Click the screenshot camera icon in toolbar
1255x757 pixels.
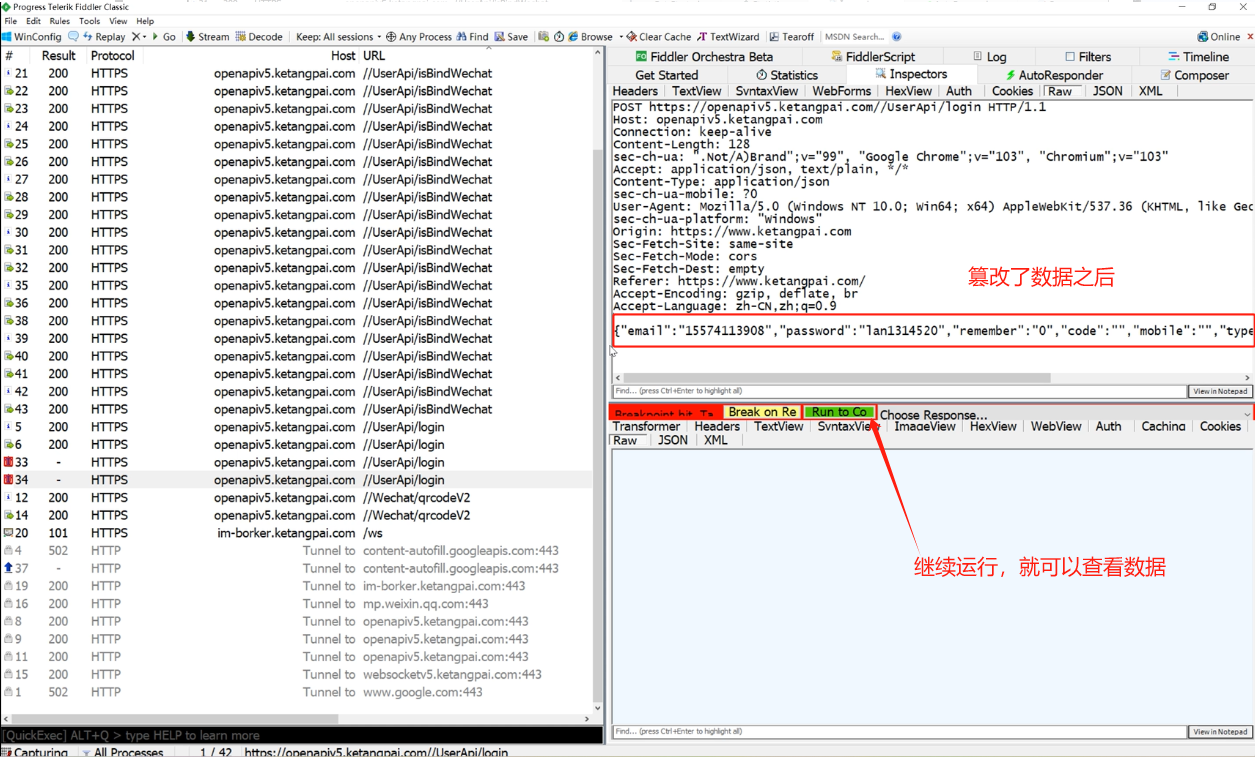[543, 37]
